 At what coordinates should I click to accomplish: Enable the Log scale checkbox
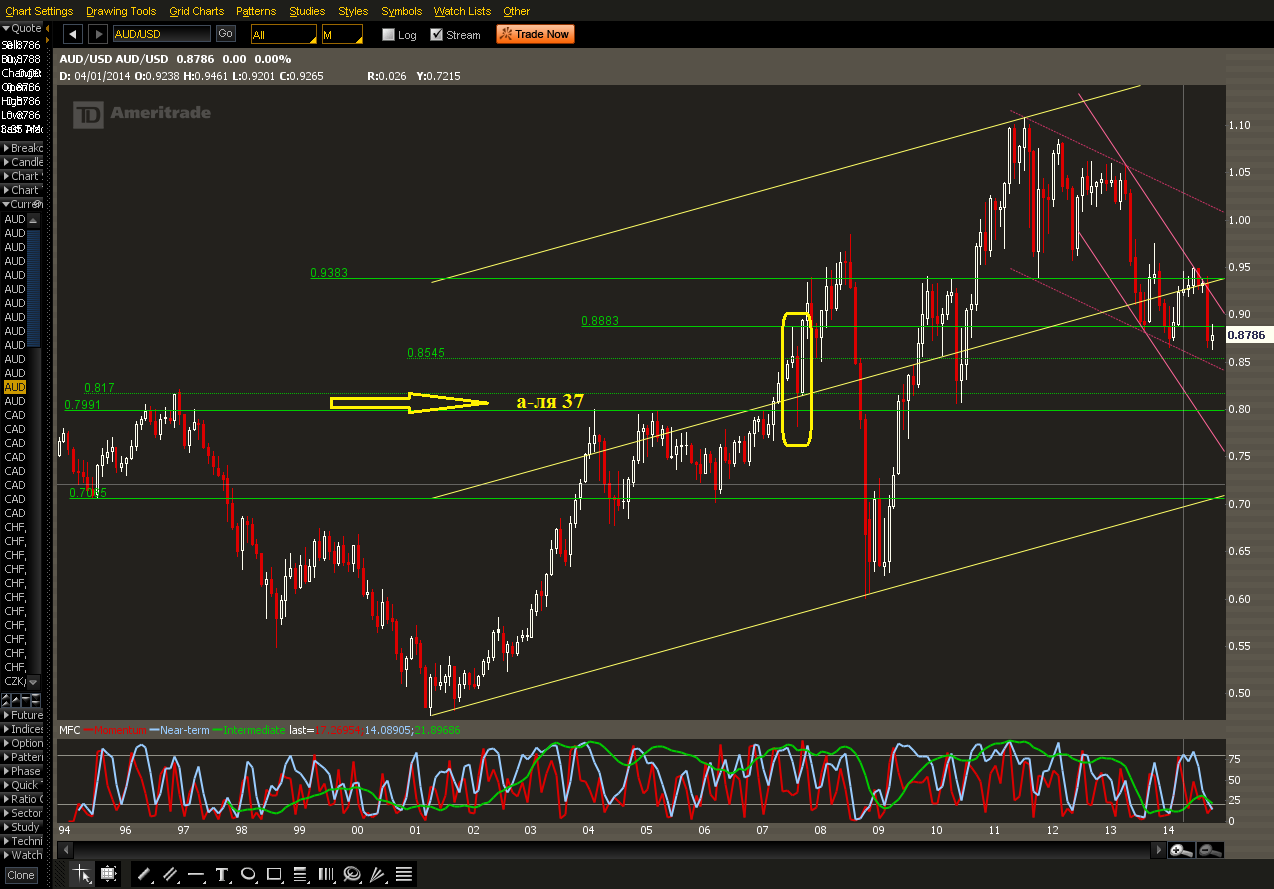tap(388, 35)
